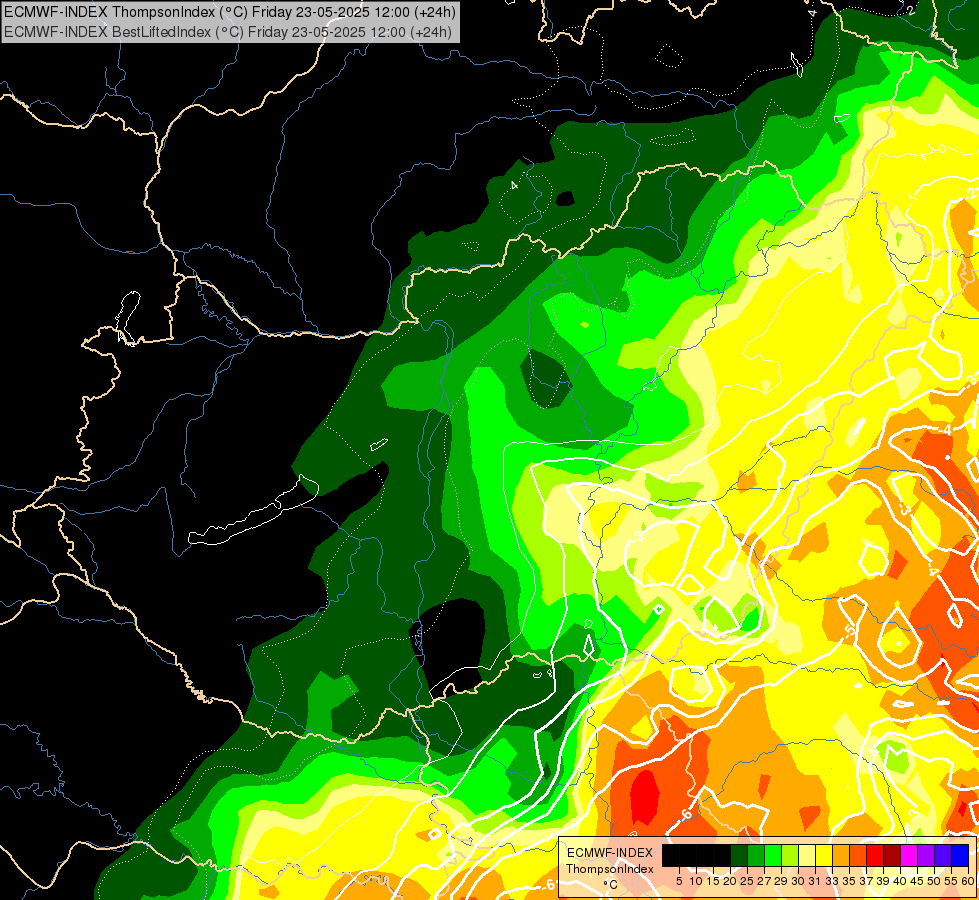
Task: Click the legend tick value 30
Action: point(798,881)
